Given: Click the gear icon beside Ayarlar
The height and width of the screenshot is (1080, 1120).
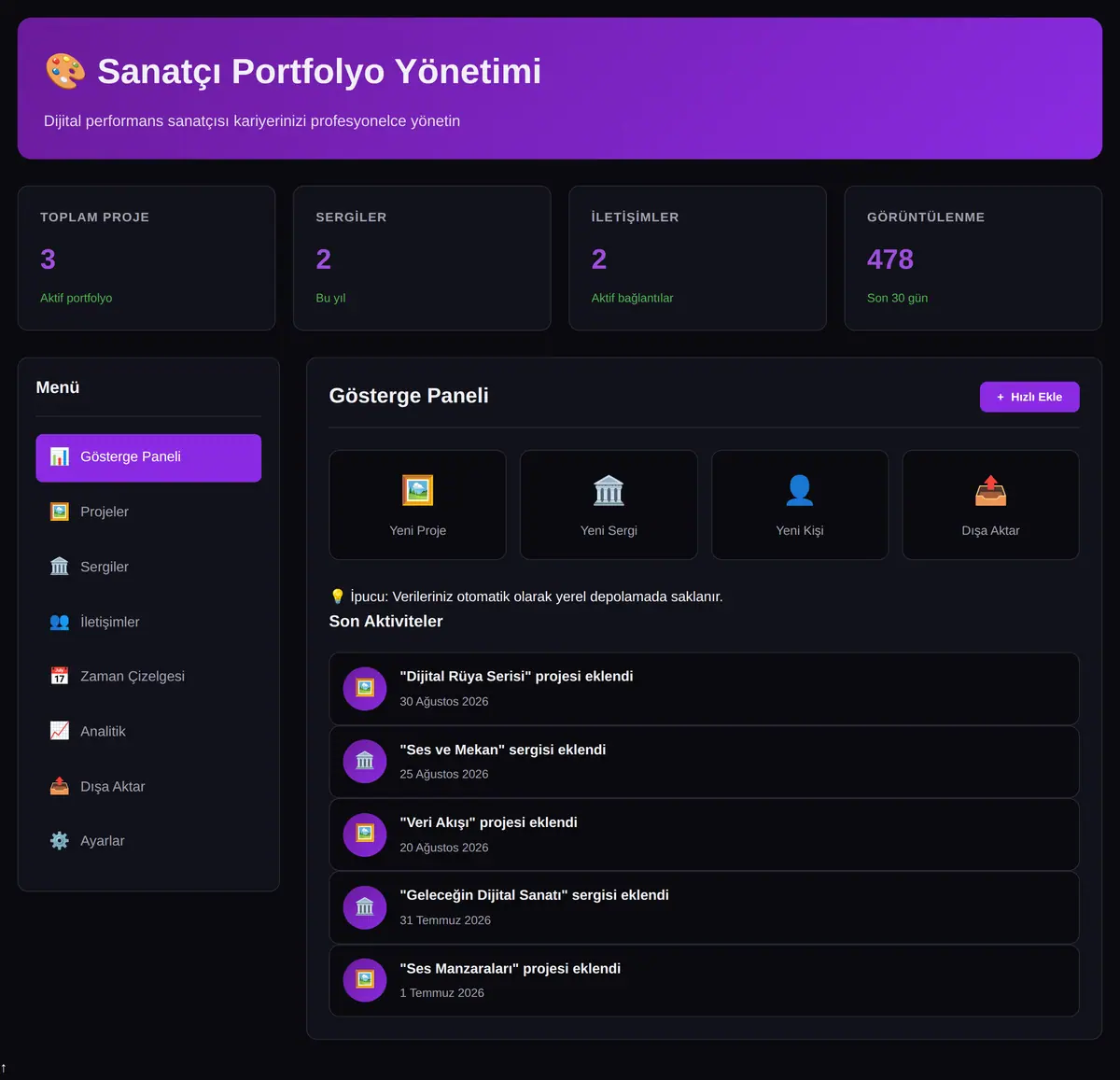Looking at the screenshot, I should click(60, 840).
